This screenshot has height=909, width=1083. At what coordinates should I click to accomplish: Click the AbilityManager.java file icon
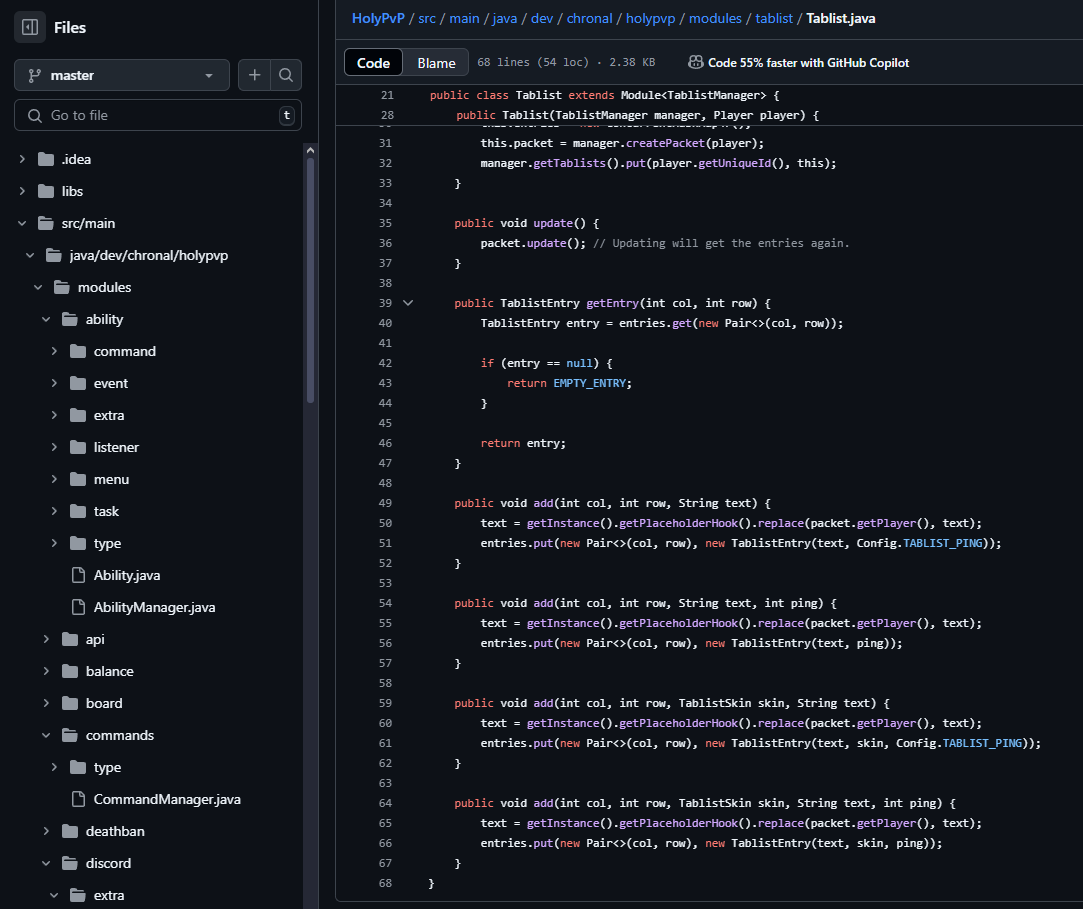point(78,607)
